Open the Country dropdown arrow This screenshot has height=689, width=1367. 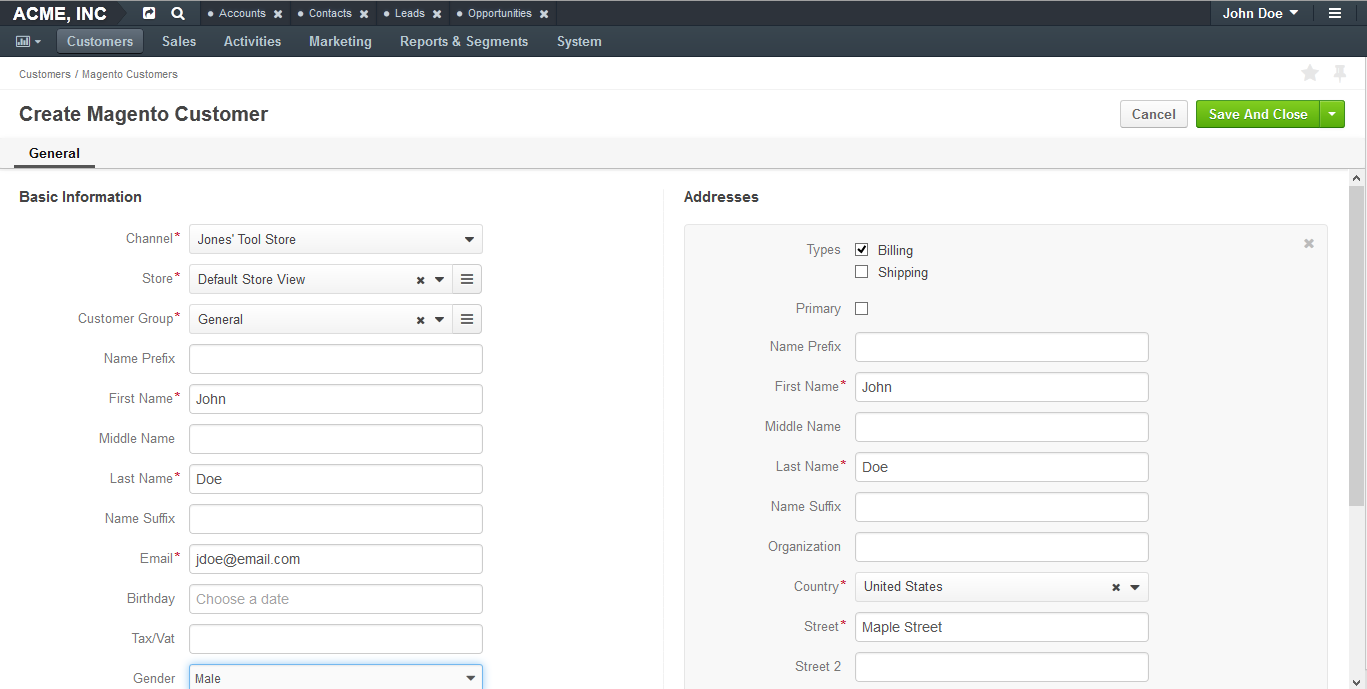click(1135, 588)
